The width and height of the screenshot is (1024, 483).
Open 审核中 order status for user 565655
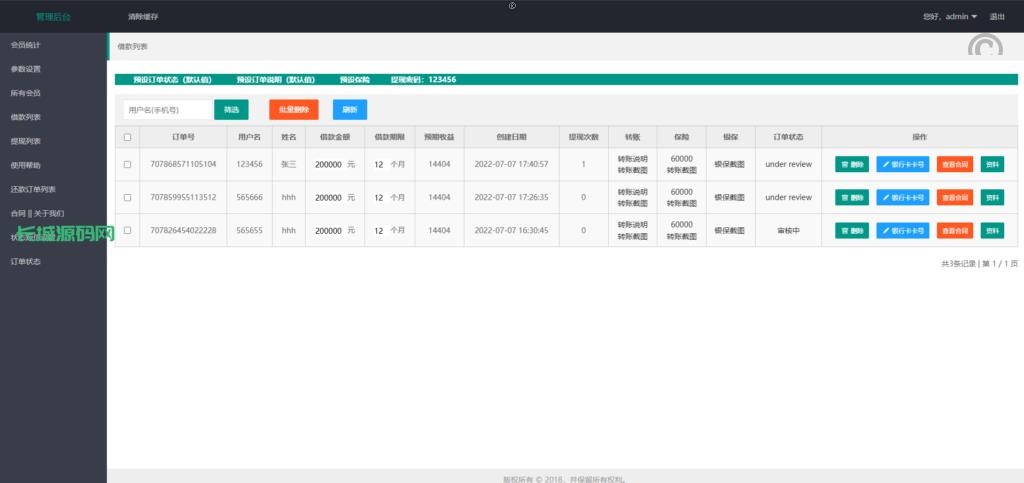pyautogui.click(x=788, y=230)
